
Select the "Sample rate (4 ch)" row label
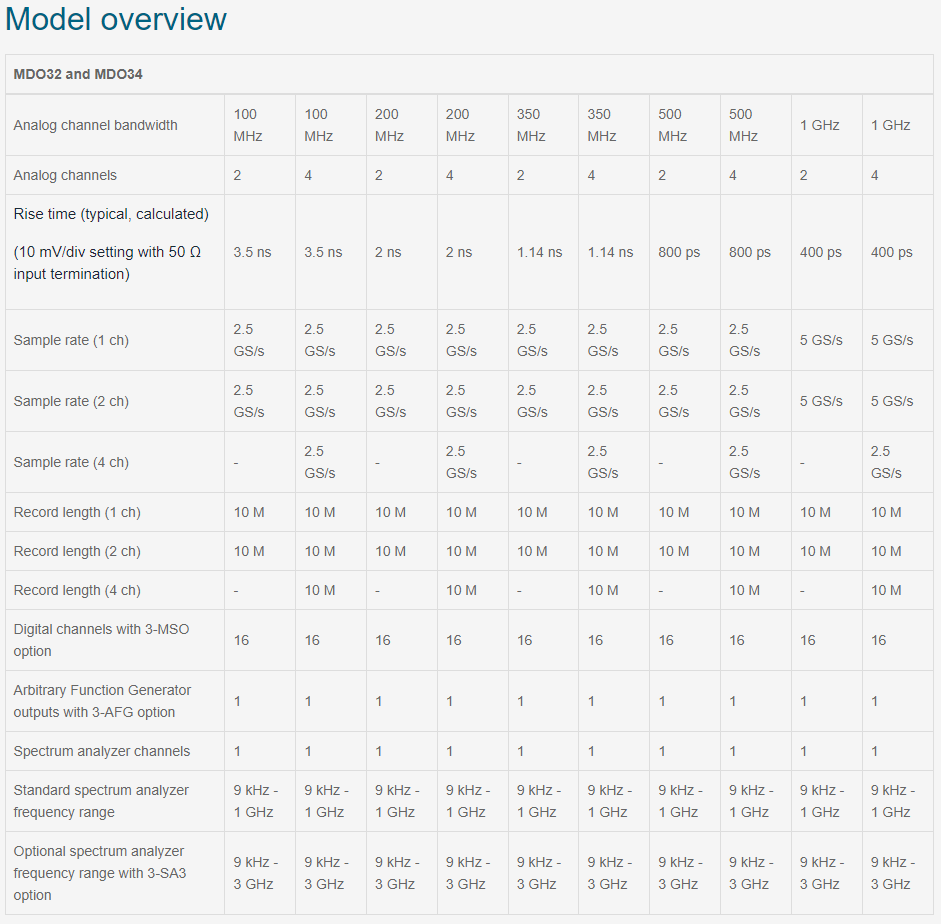tap(71, 463)
